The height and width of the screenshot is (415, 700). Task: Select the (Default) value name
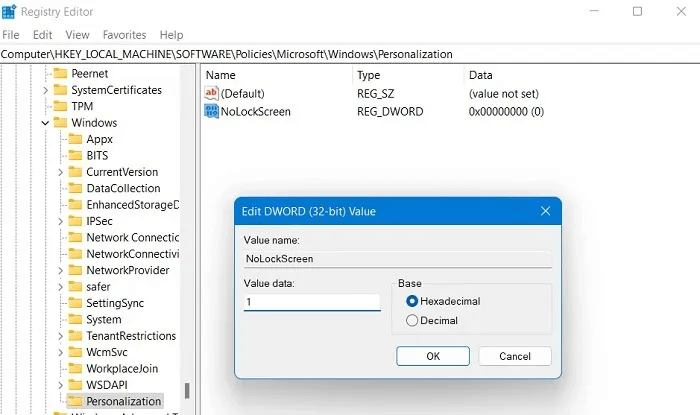pos(242,94)
